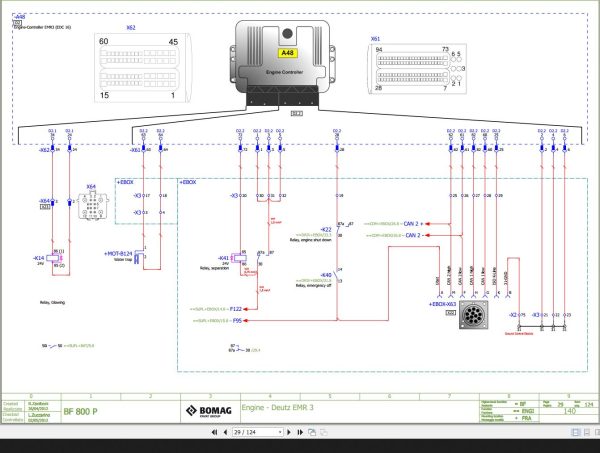This screenshot has width=600, height=453.
Task: Select the X62 connector label
Action: [x=131, y=28]
